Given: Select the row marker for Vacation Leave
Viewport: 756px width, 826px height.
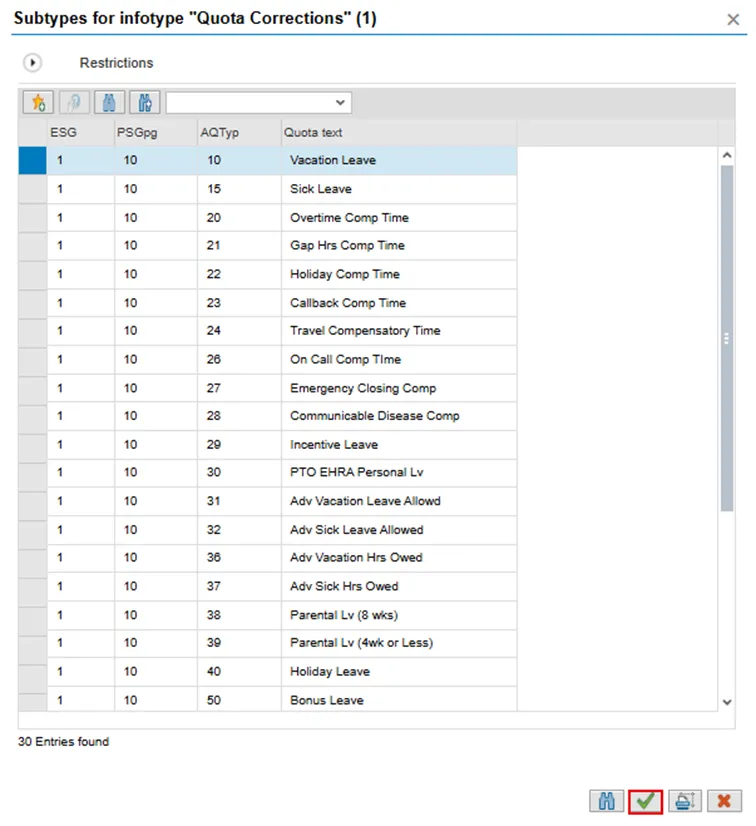Looking at the screenshot, I should point(32,160).
